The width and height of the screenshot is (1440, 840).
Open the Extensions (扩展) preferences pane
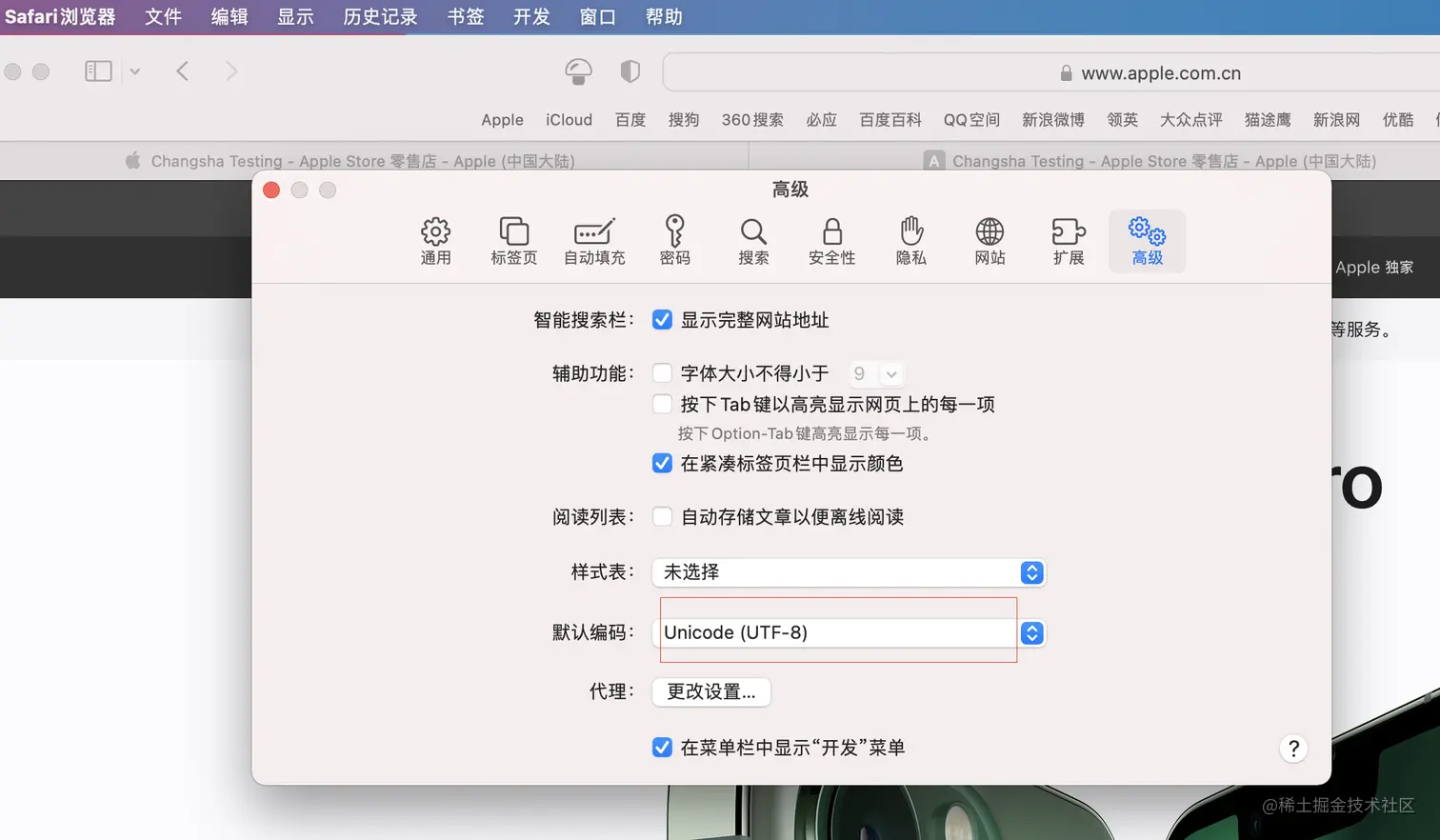[x=1069, y=241]
